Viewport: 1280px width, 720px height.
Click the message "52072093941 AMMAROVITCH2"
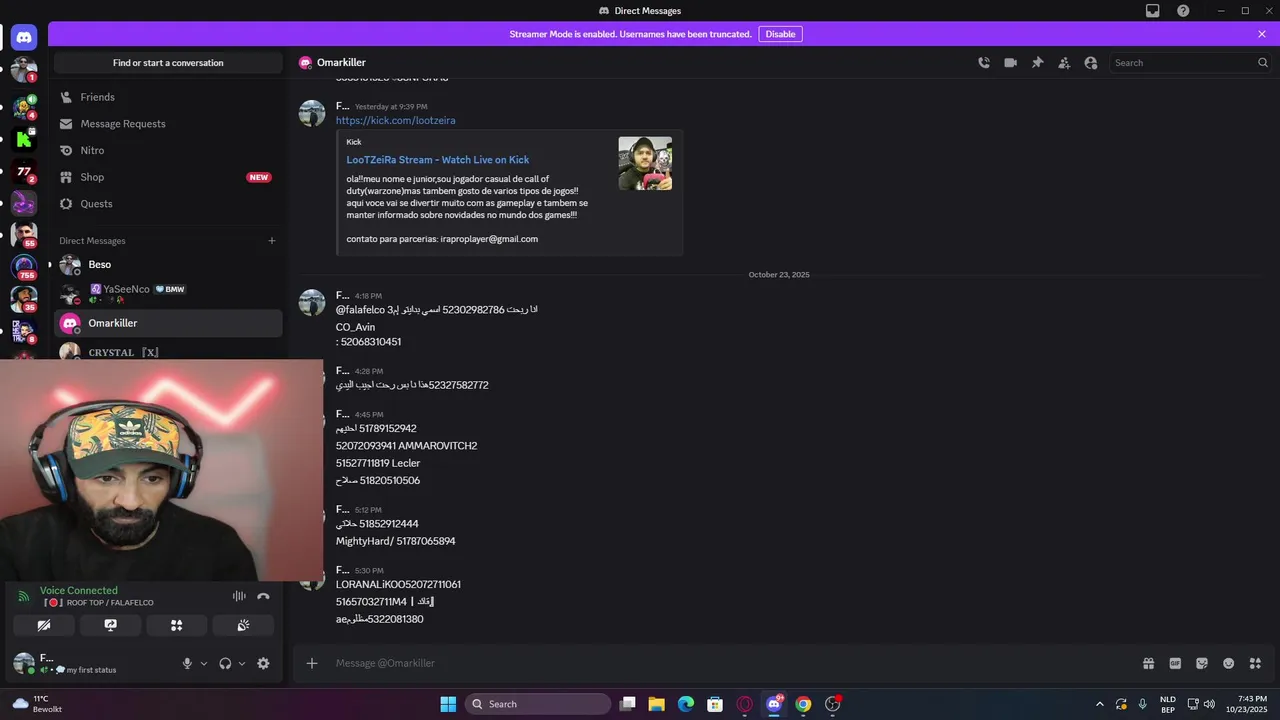click(406, 446)
